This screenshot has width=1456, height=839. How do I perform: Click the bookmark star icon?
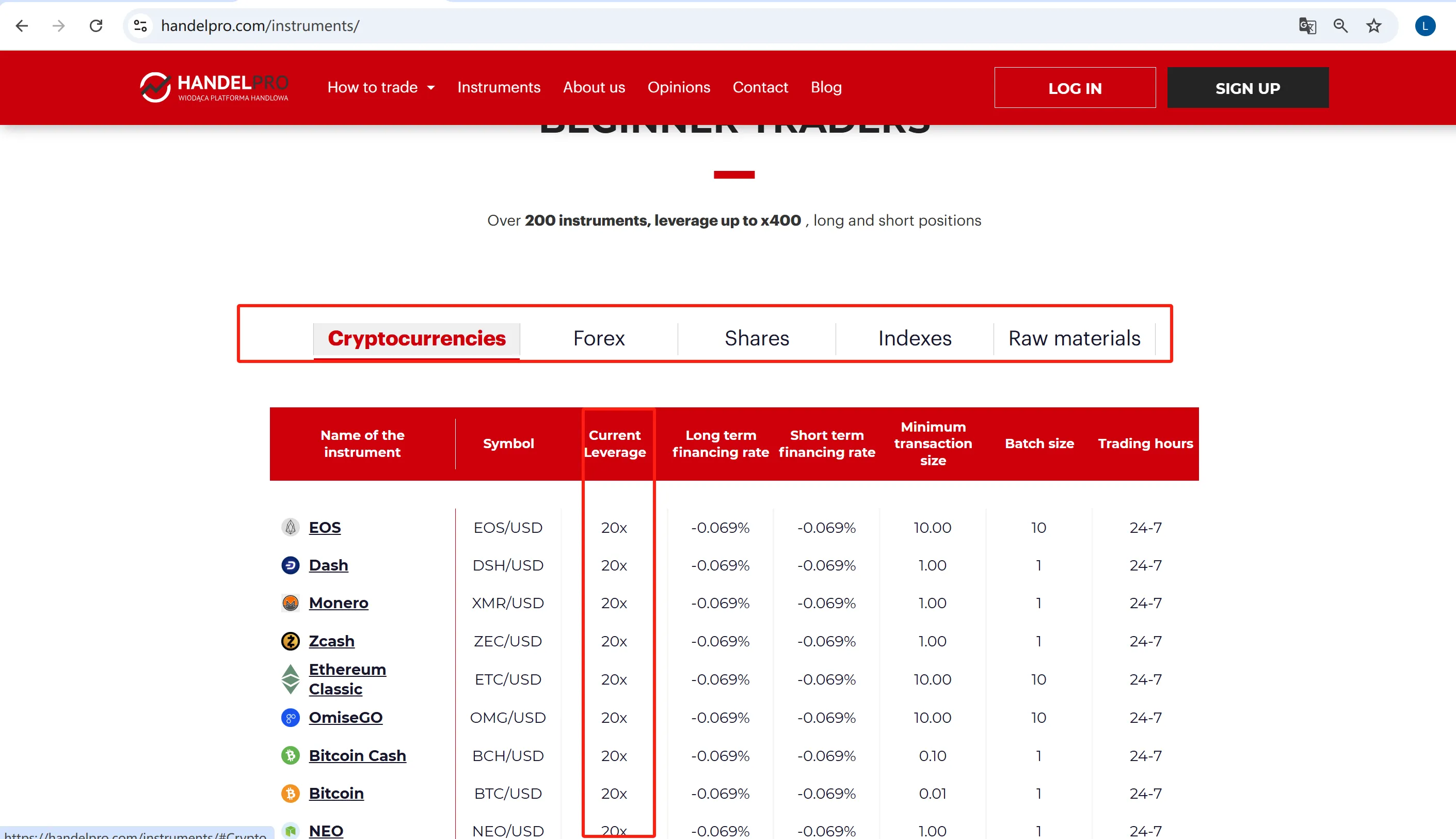click(1373, 25)
